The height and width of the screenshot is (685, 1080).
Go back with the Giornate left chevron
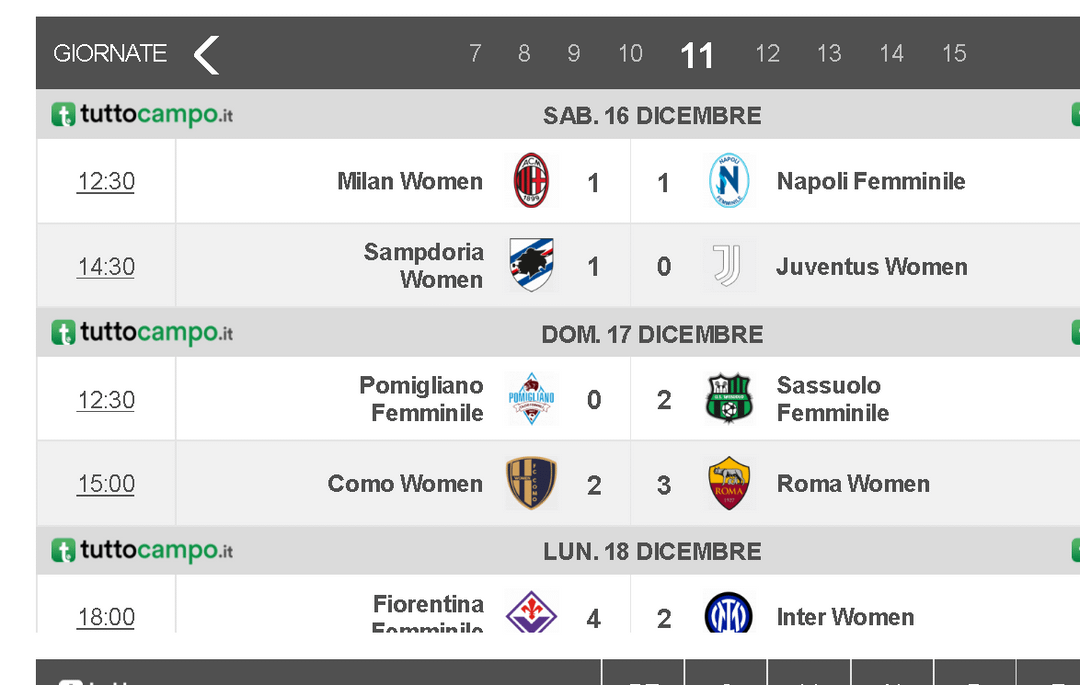[x=206, y=55]
